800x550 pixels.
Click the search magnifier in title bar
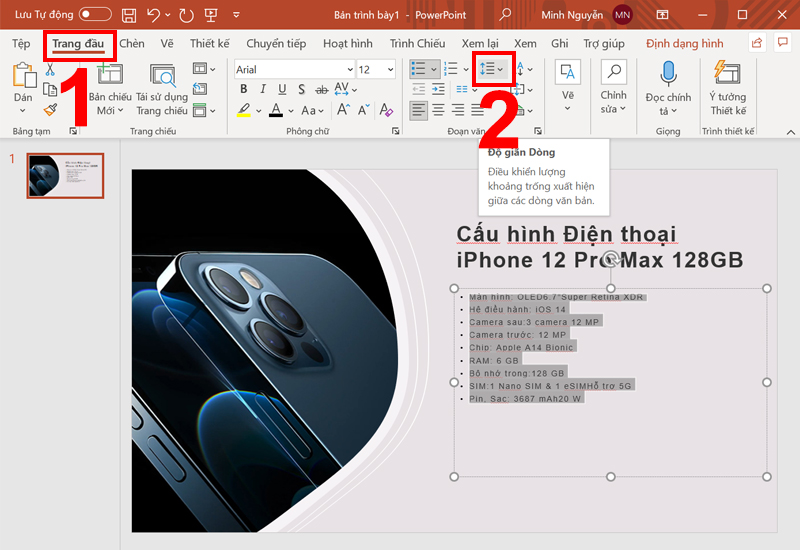[x=505, y=15]
